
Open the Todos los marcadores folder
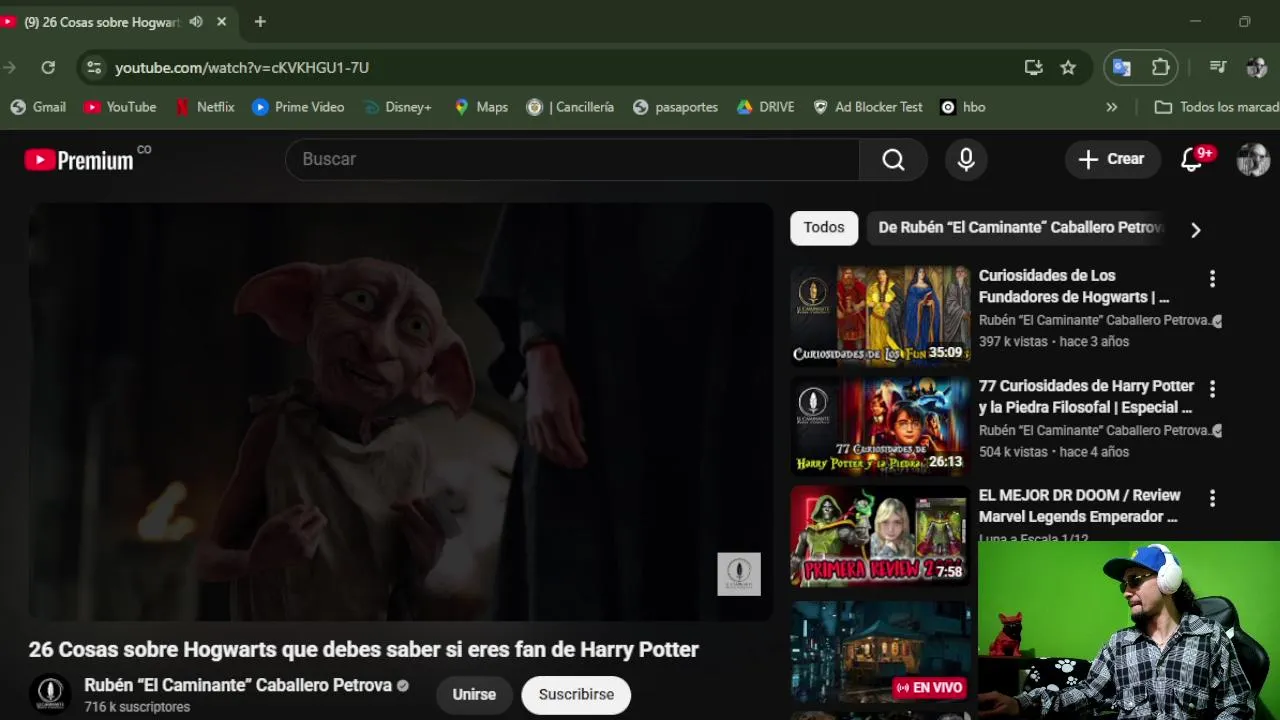1215,107
